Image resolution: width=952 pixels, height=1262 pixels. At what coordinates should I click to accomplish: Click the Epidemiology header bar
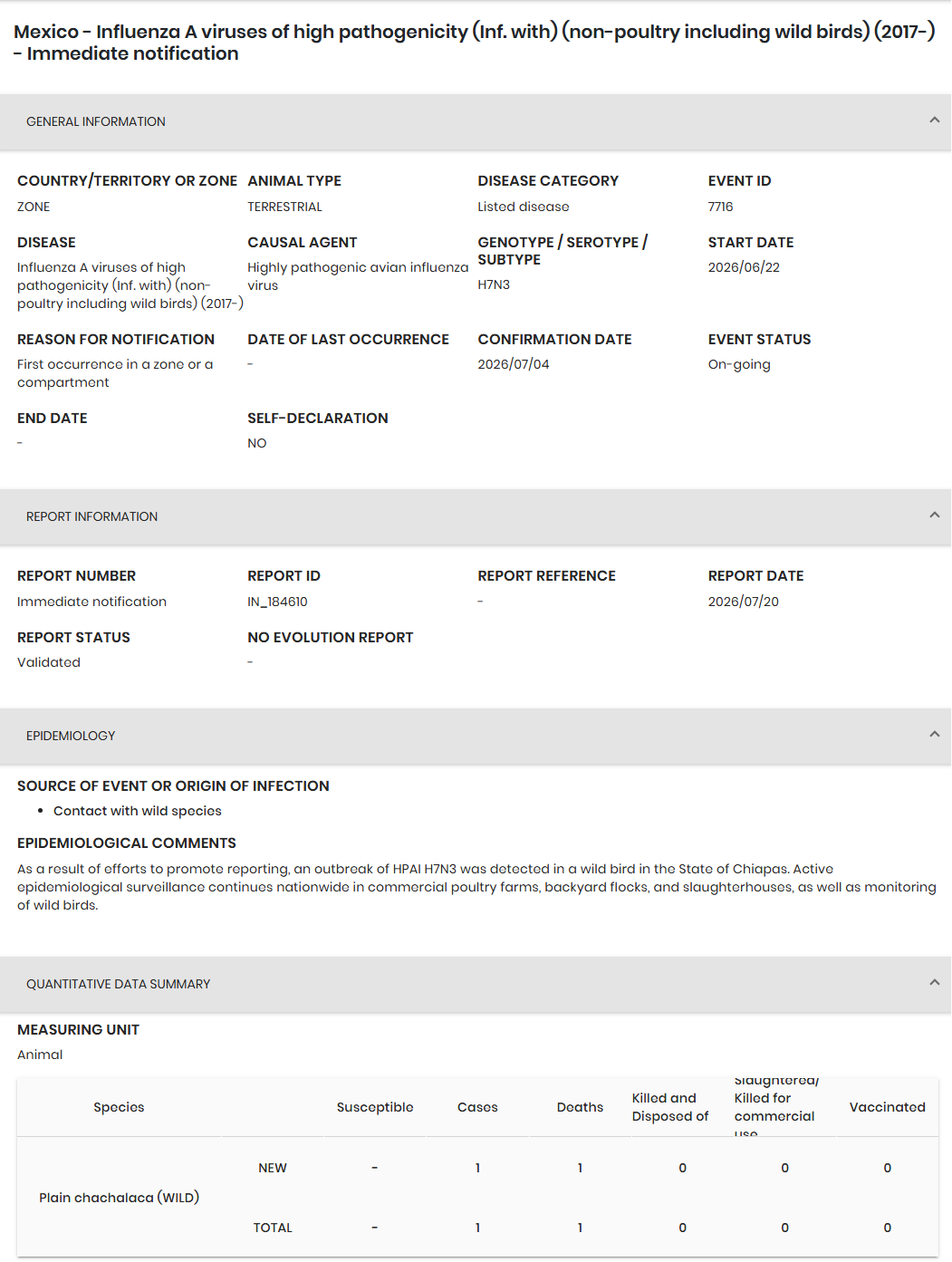coord(476,736)
